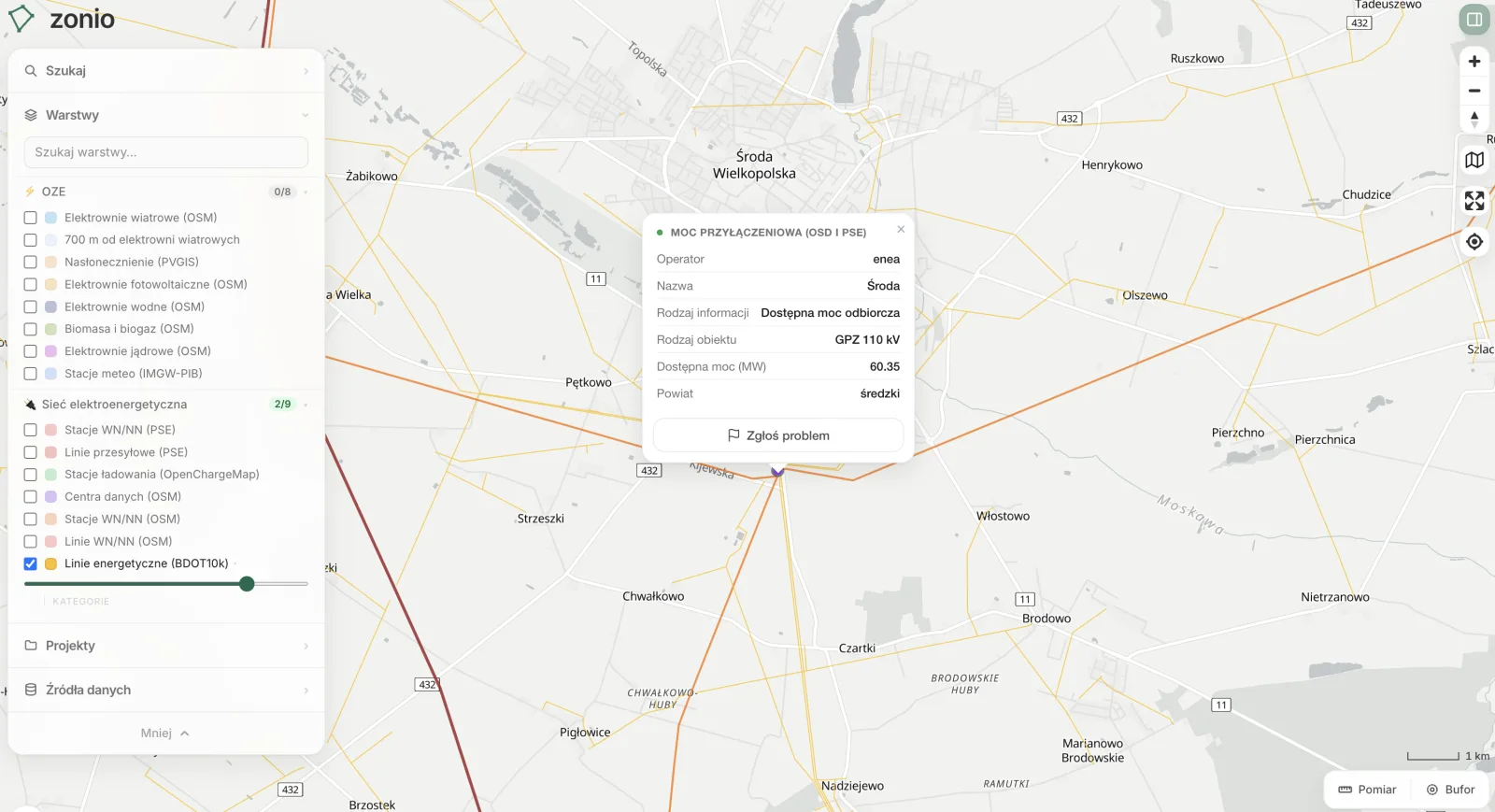Close the Moc przyłączeniowa popup
This screenshot has width=1495, height=812.
[901, 229]
